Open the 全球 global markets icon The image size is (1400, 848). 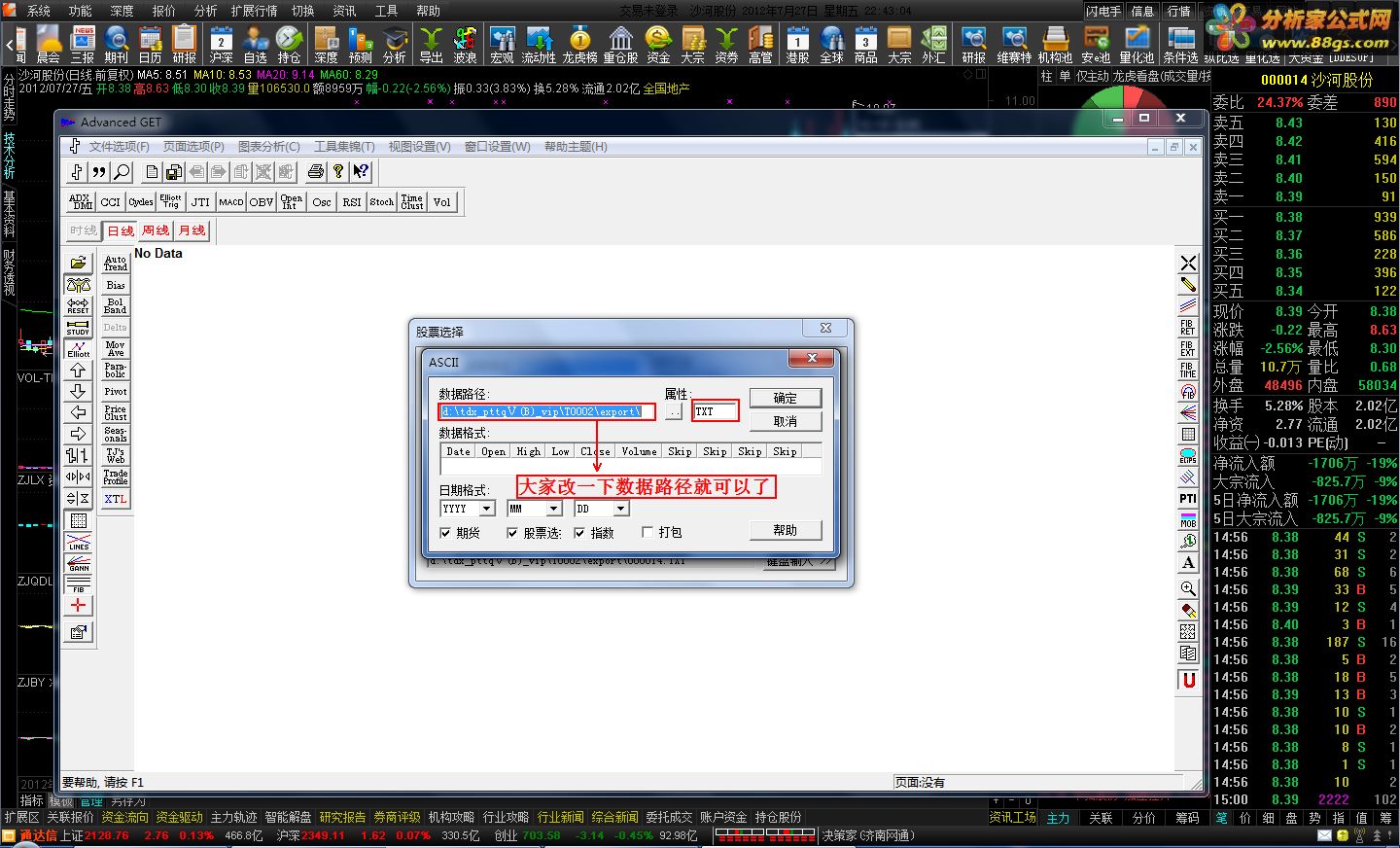pyautogui.click(x=831, y=45)
